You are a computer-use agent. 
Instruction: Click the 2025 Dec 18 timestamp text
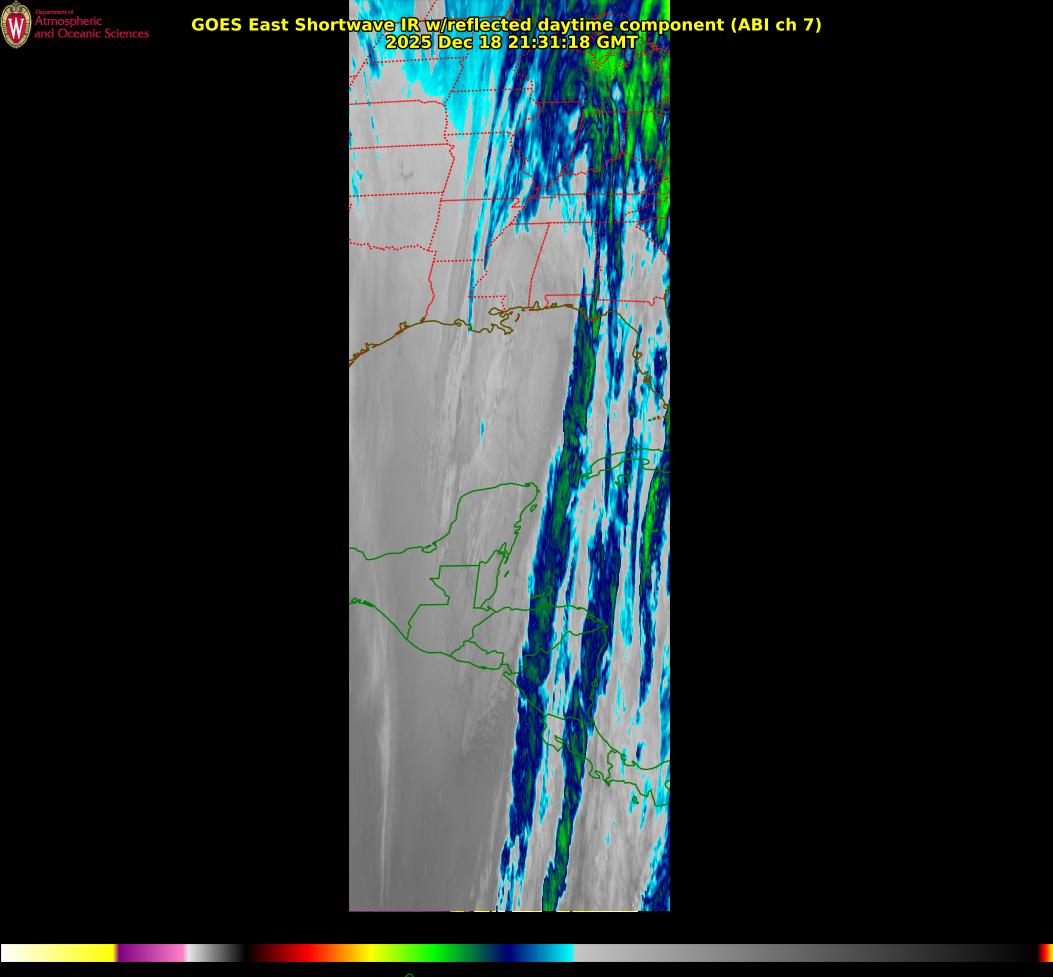(511, 43)
